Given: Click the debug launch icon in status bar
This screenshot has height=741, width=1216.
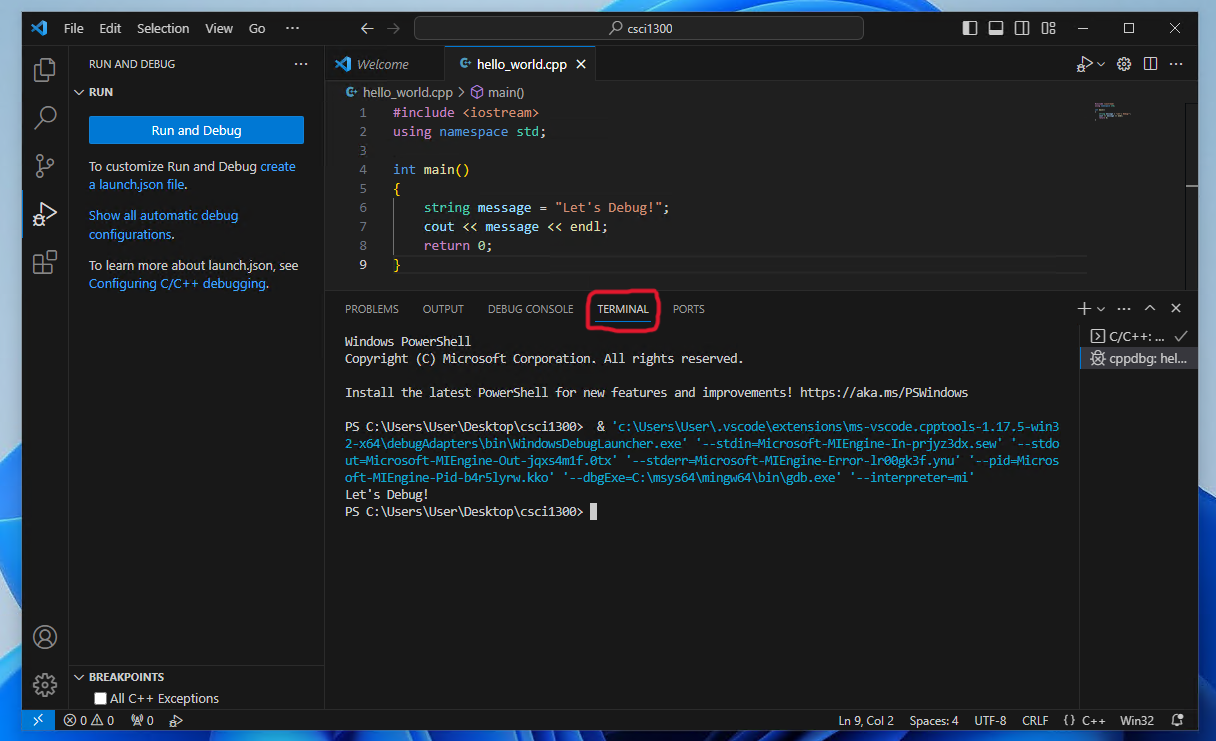Looking at the screenshot, I should pyautogui.click(x=176, y=720).
